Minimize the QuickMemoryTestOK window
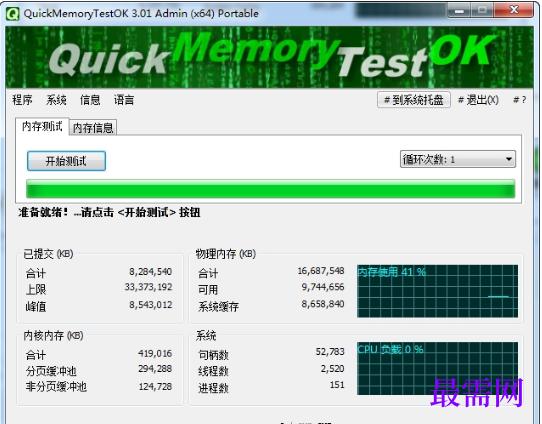The image size is (542, 424). tap(459, 10)
